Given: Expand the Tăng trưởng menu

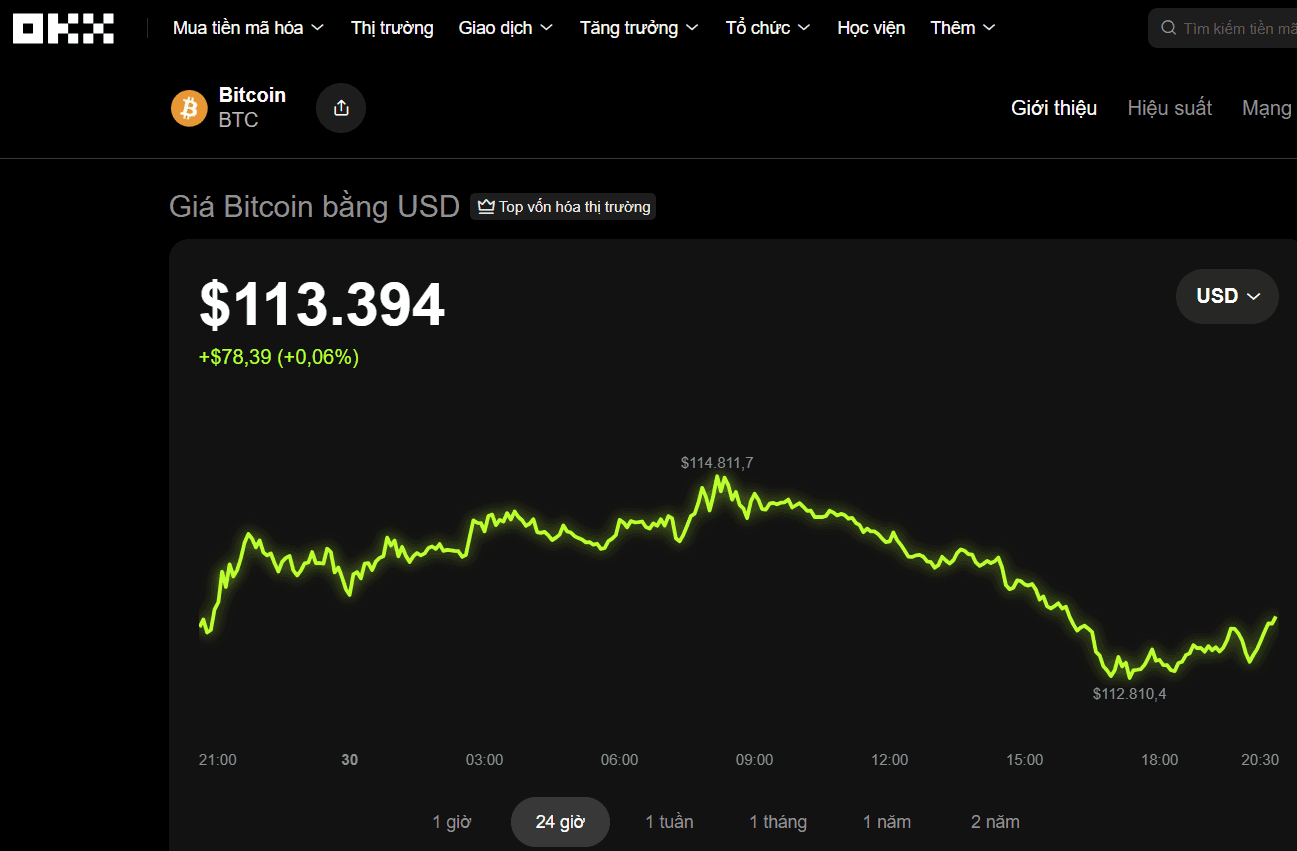Looking at the screenshot, I should click(x=639, y=28).
